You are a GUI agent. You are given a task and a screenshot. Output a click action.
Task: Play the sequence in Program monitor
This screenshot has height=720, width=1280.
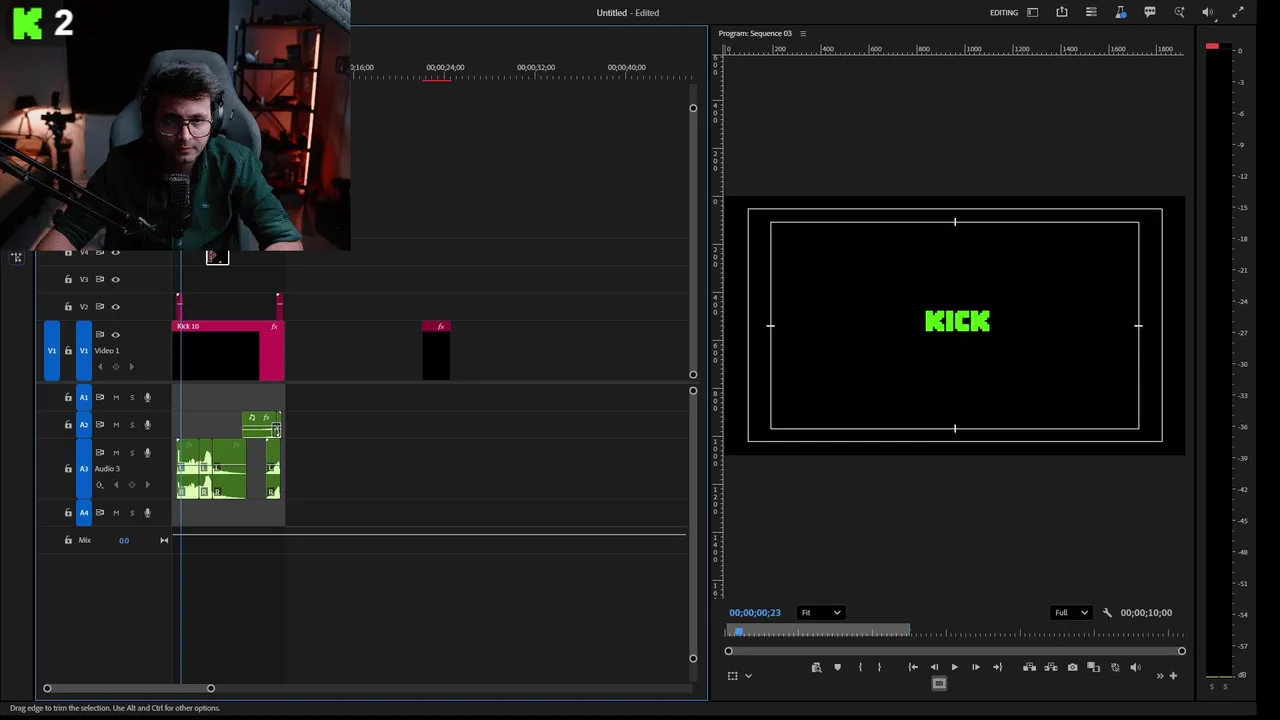point(954,667)
